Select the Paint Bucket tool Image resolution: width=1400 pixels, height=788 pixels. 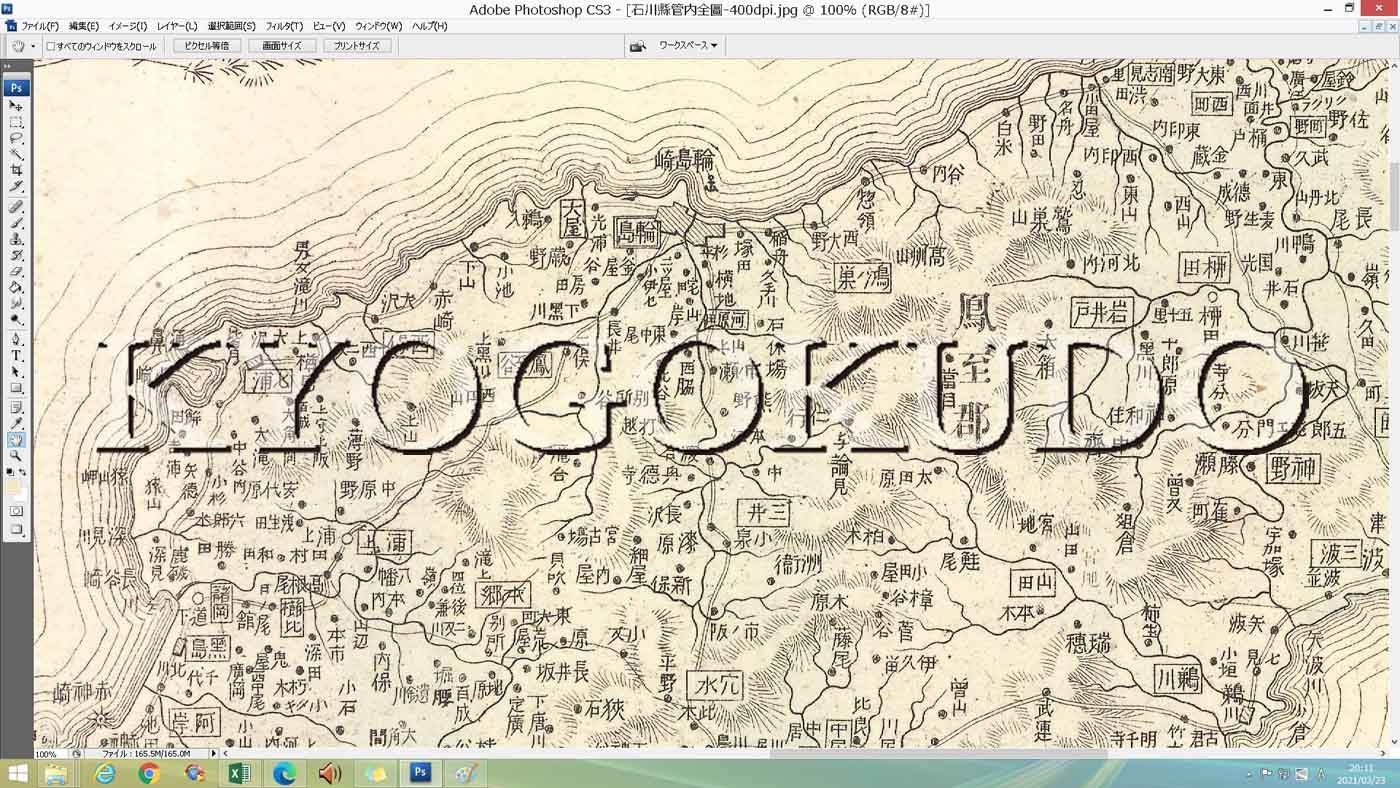pyautogui.click(x=16, y=287)
